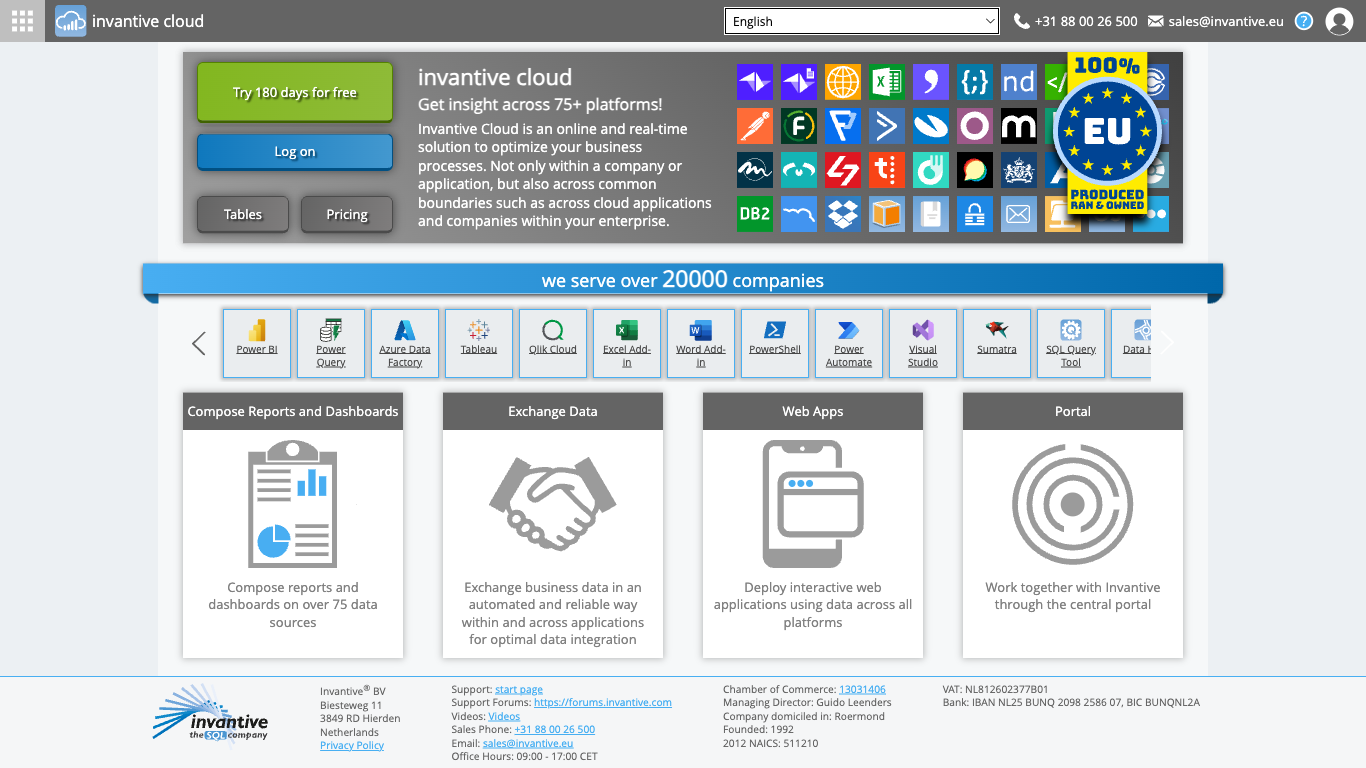Select the blue double chevron platform icon
The height and width of the screenshot is (768, 1366).
click(x=887, y=126)
